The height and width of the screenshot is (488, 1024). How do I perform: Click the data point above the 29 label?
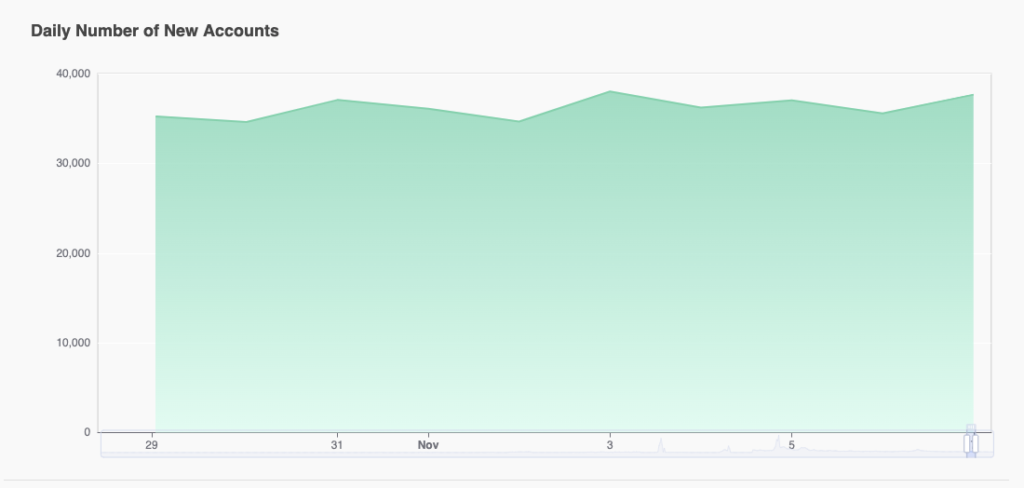click(x=155, y=116)
